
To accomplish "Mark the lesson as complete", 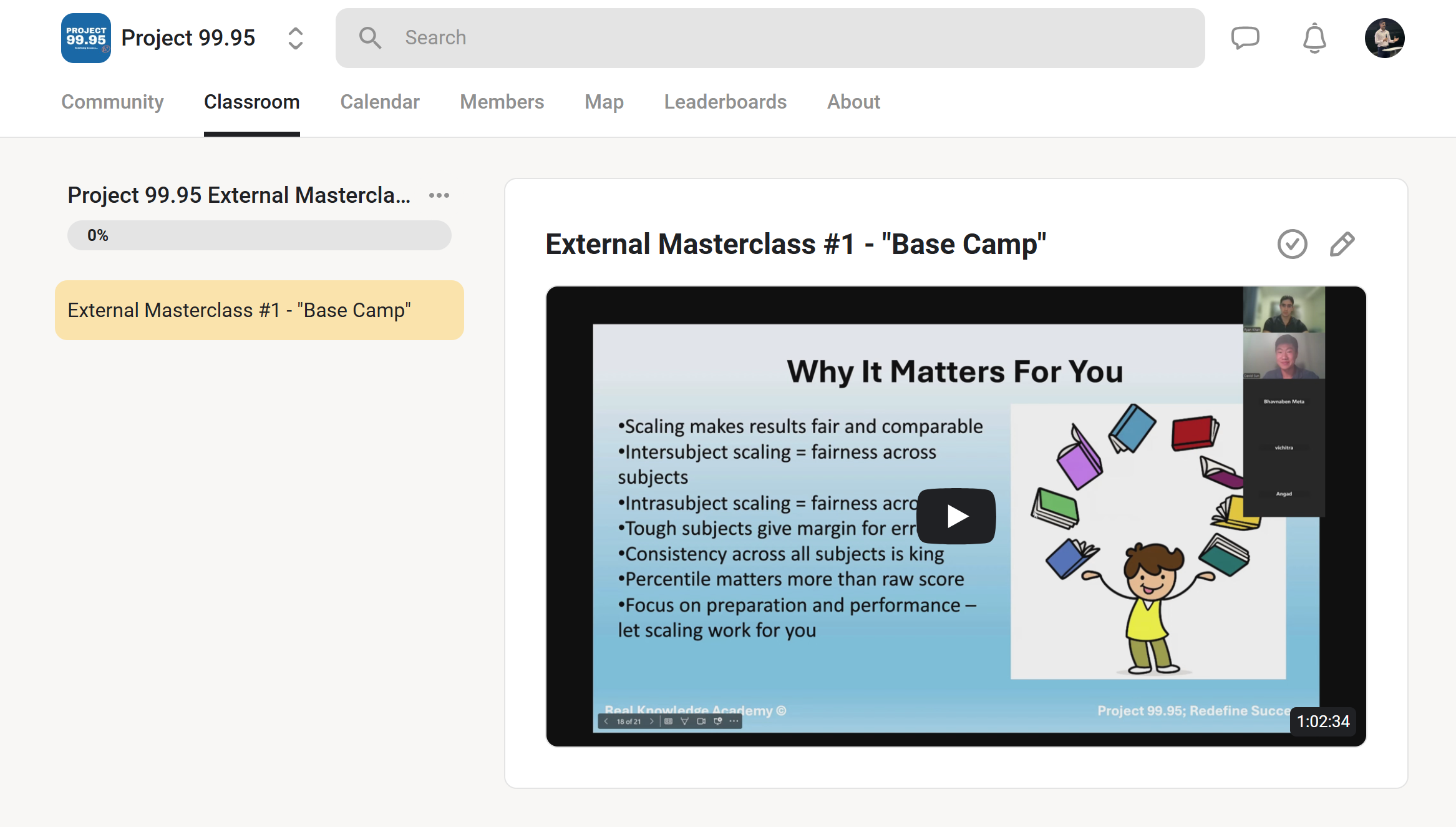I will tap(1292, 244).
